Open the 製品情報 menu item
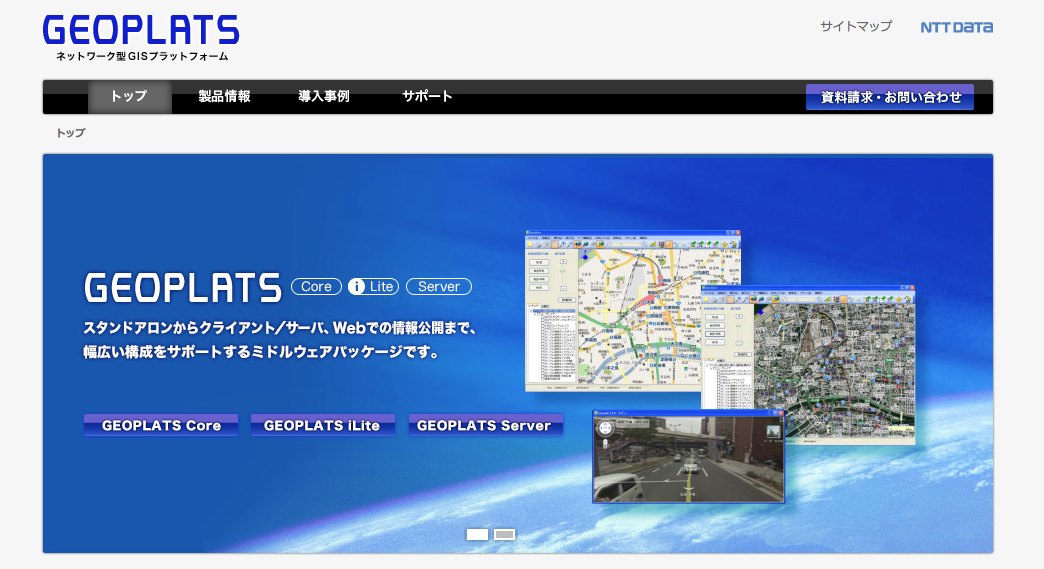The height and width of the screenshot is (569, 1044). 224,96
